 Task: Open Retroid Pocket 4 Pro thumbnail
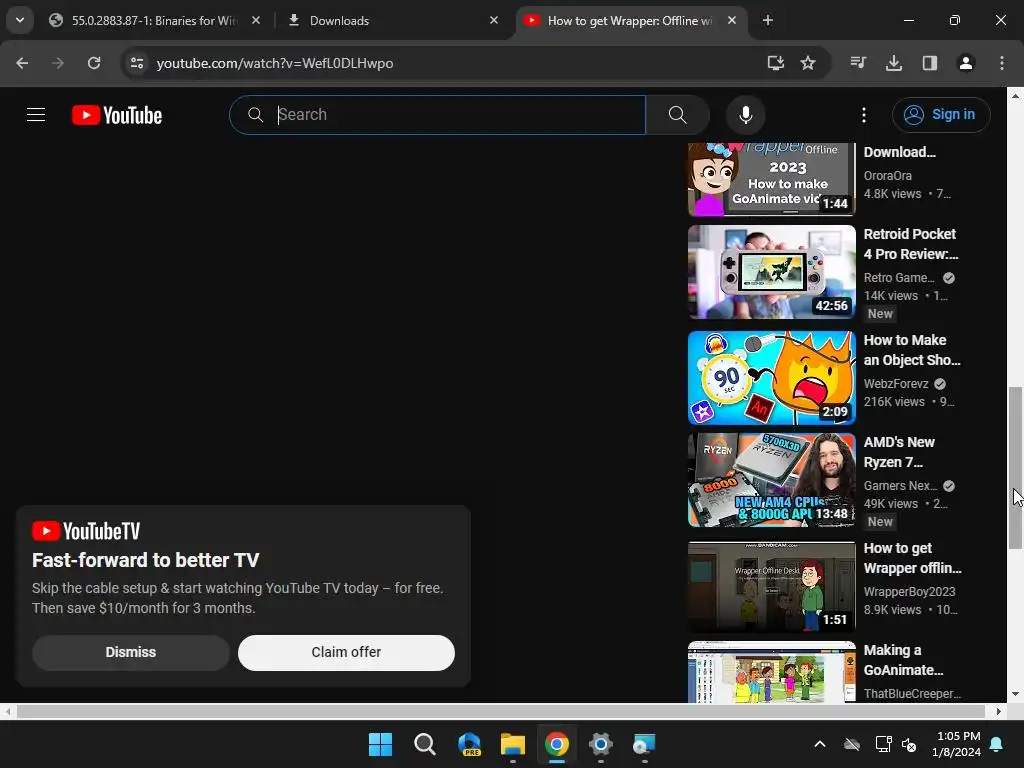pyautogui.click(x=771, y=272)
